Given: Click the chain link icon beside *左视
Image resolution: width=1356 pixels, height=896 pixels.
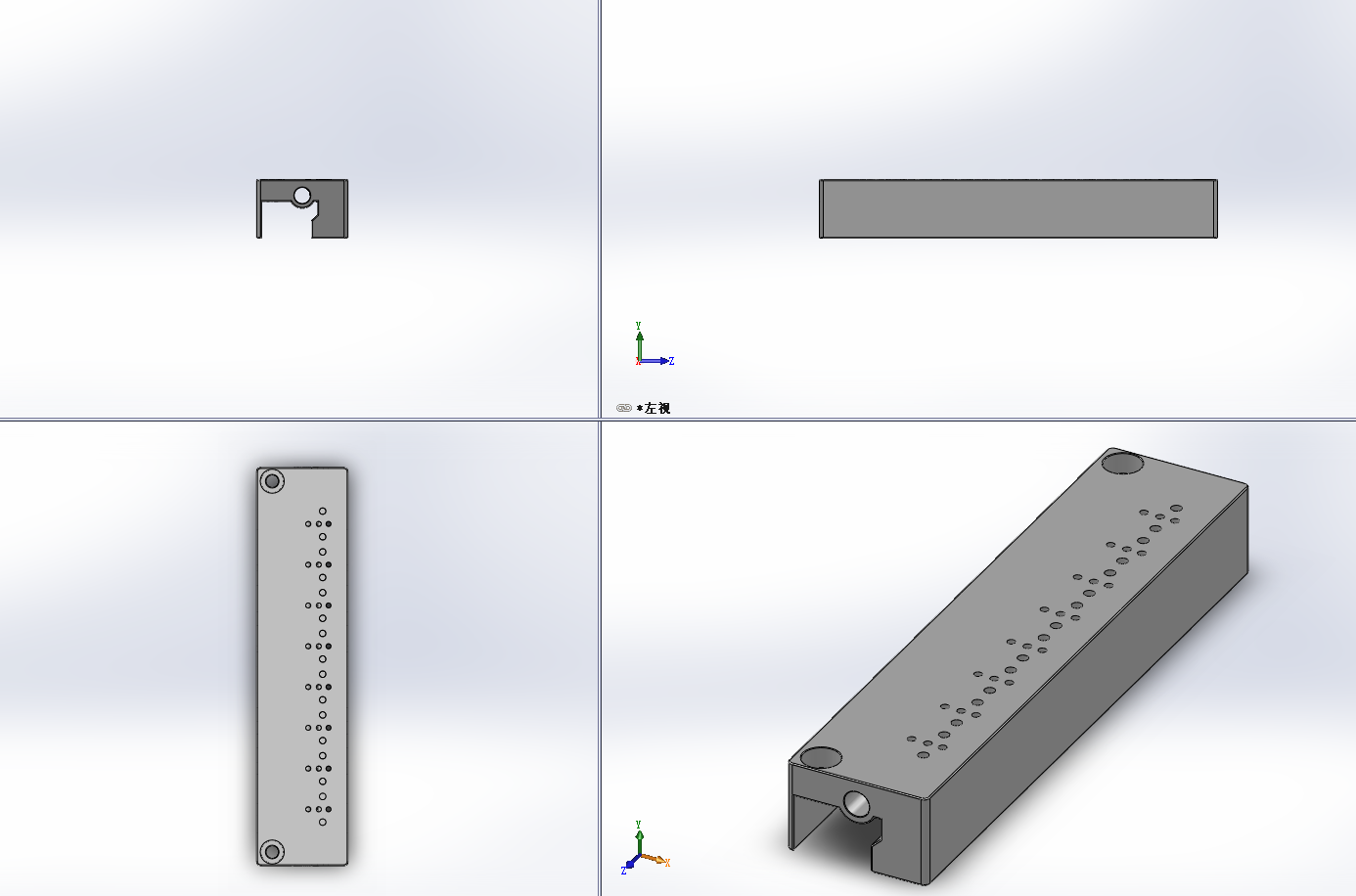Looking at the screenshot, I should pos(623,408).
